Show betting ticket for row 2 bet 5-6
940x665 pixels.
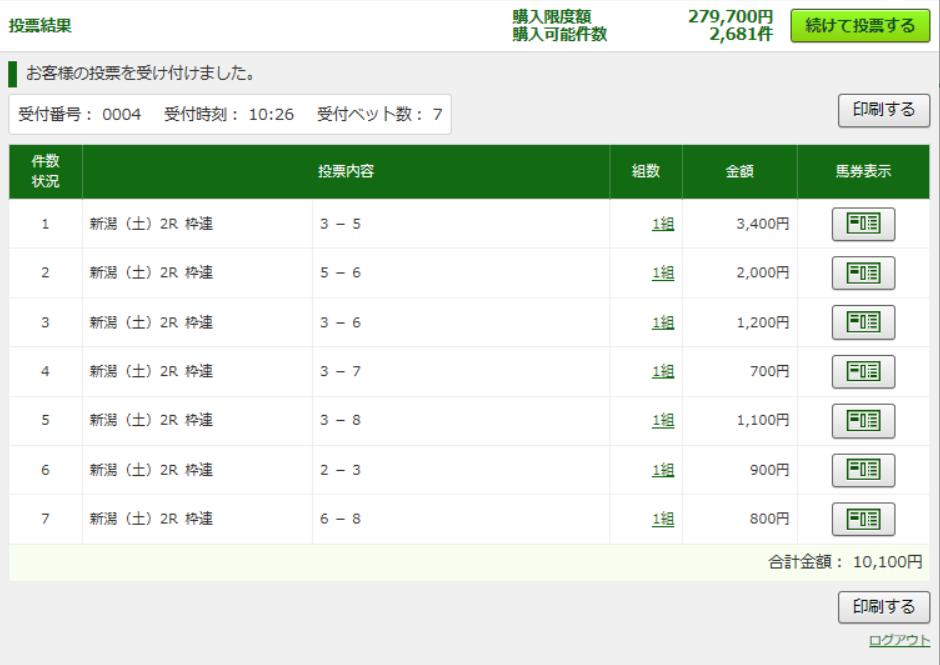point(863,273)
